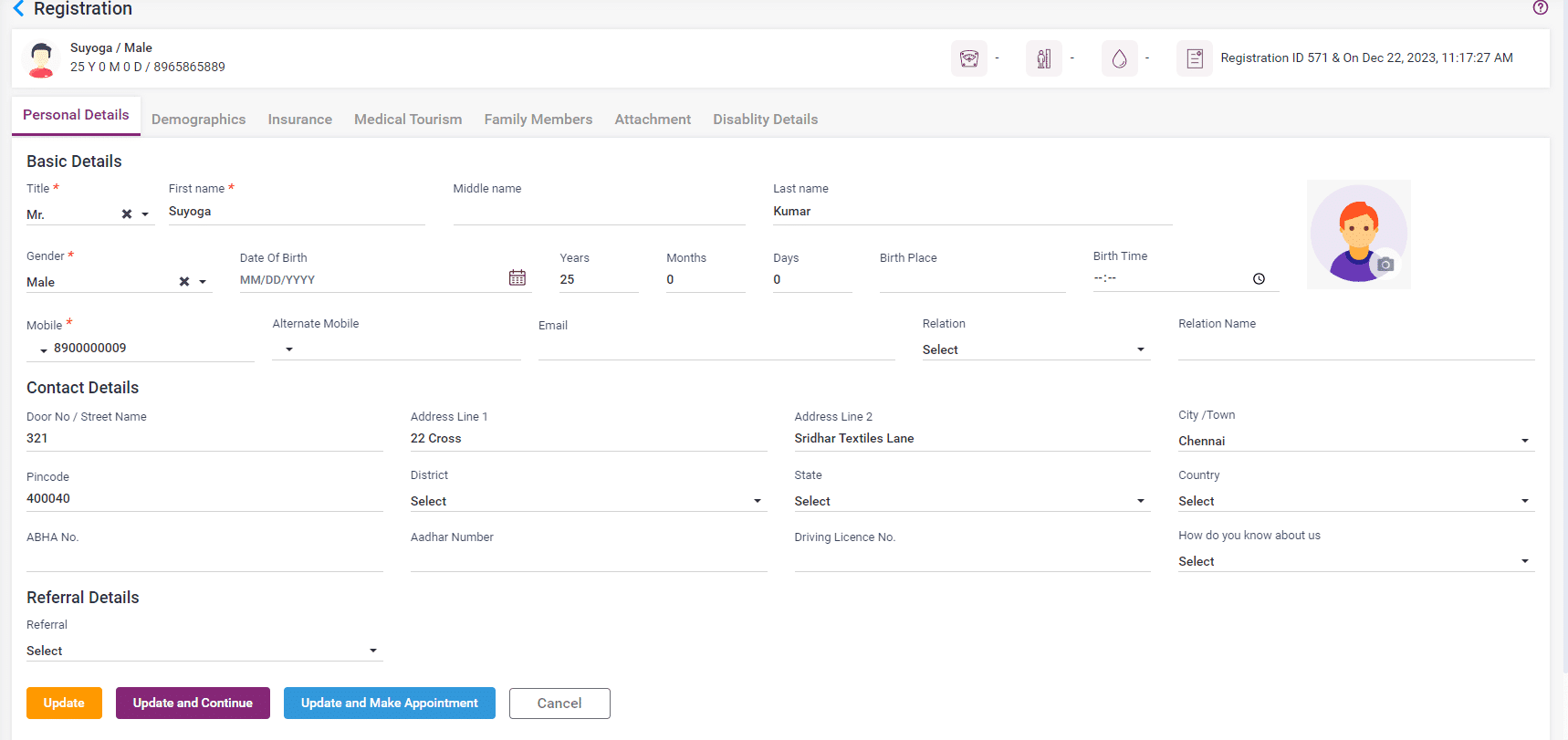
Task: Click camera icon on profile photo
Action: coord(1385,265)
